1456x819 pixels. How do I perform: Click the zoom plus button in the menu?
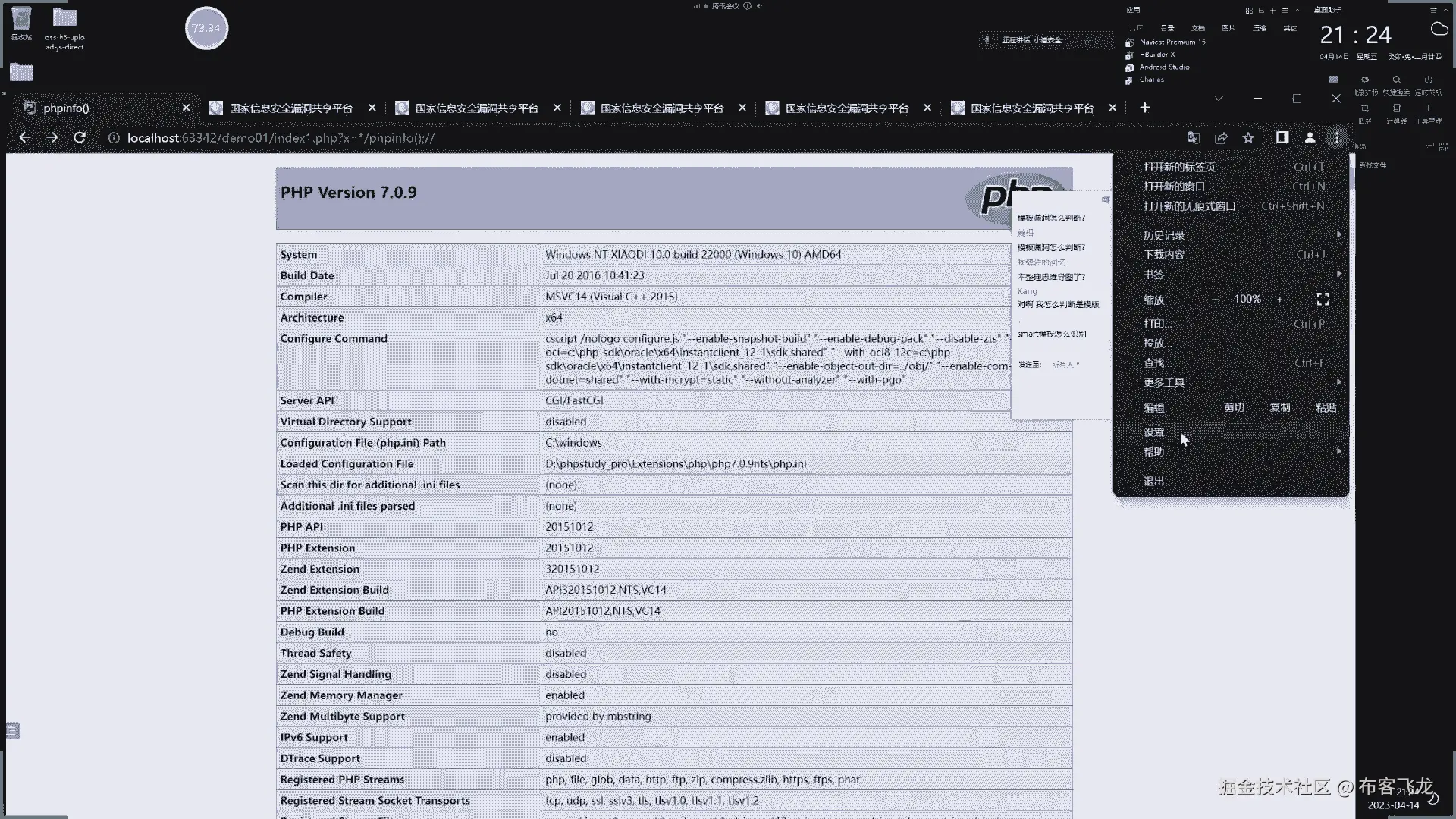click(1279, 300)
